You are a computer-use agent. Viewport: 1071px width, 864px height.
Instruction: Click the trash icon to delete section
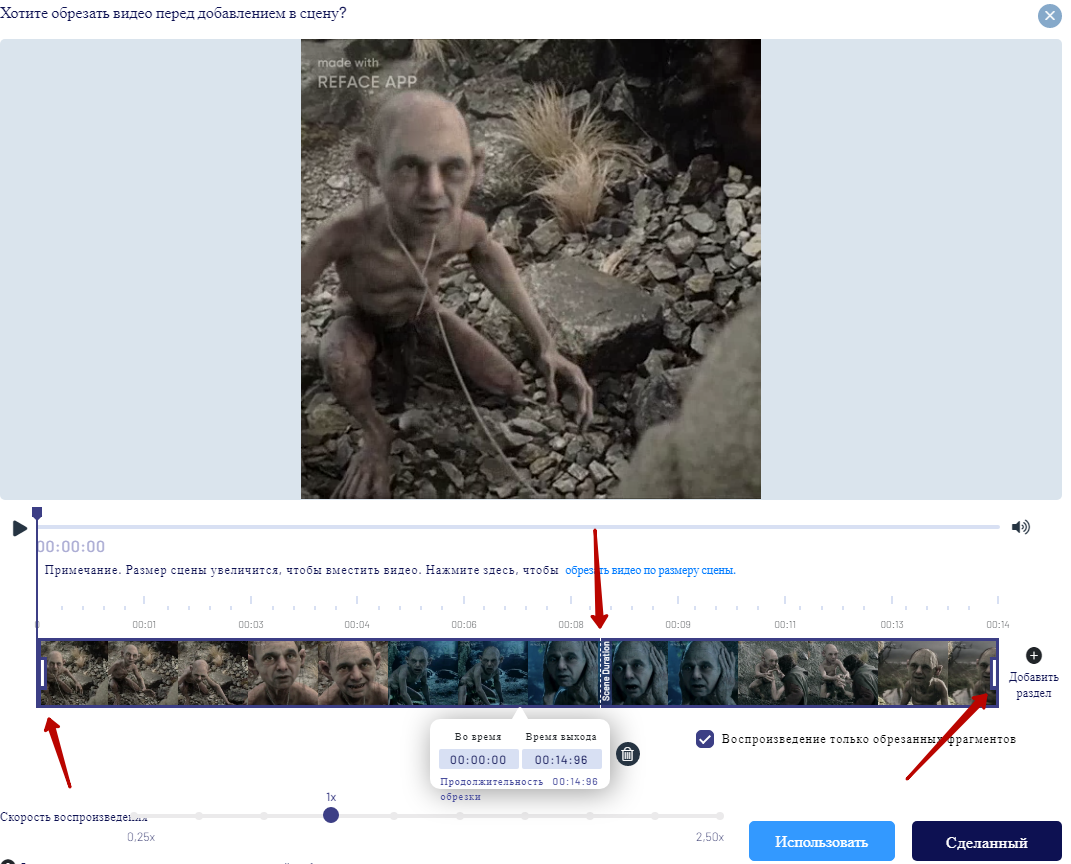[627, 754]
